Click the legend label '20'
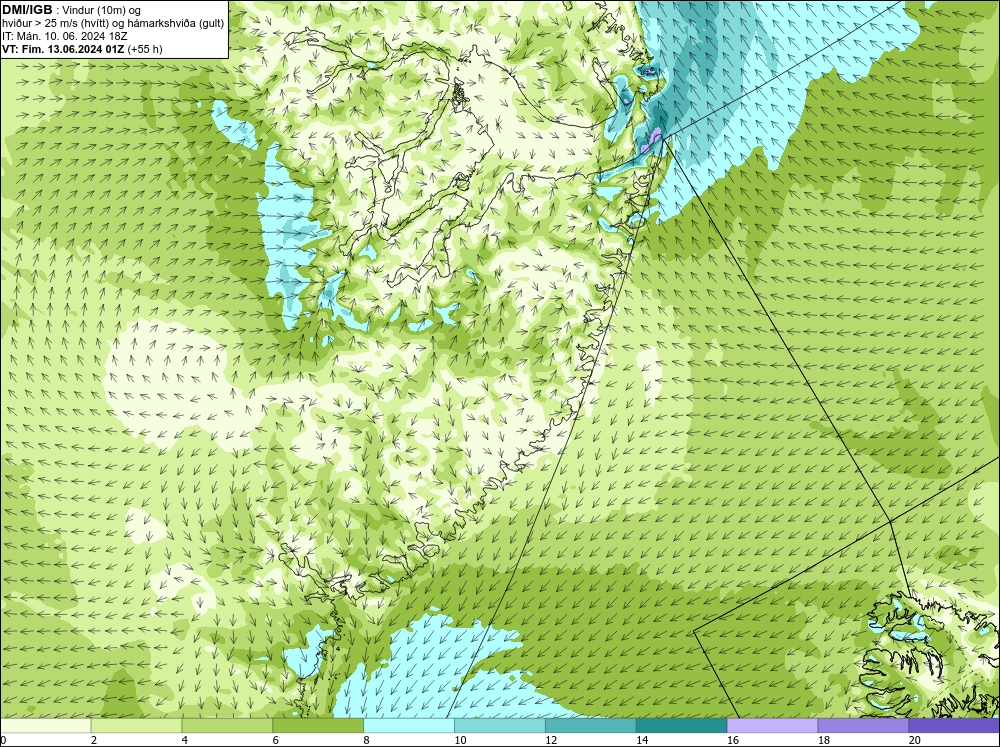Image resolution: width=1000 pixels, height=747 pixels. click(x=914, y=740)
